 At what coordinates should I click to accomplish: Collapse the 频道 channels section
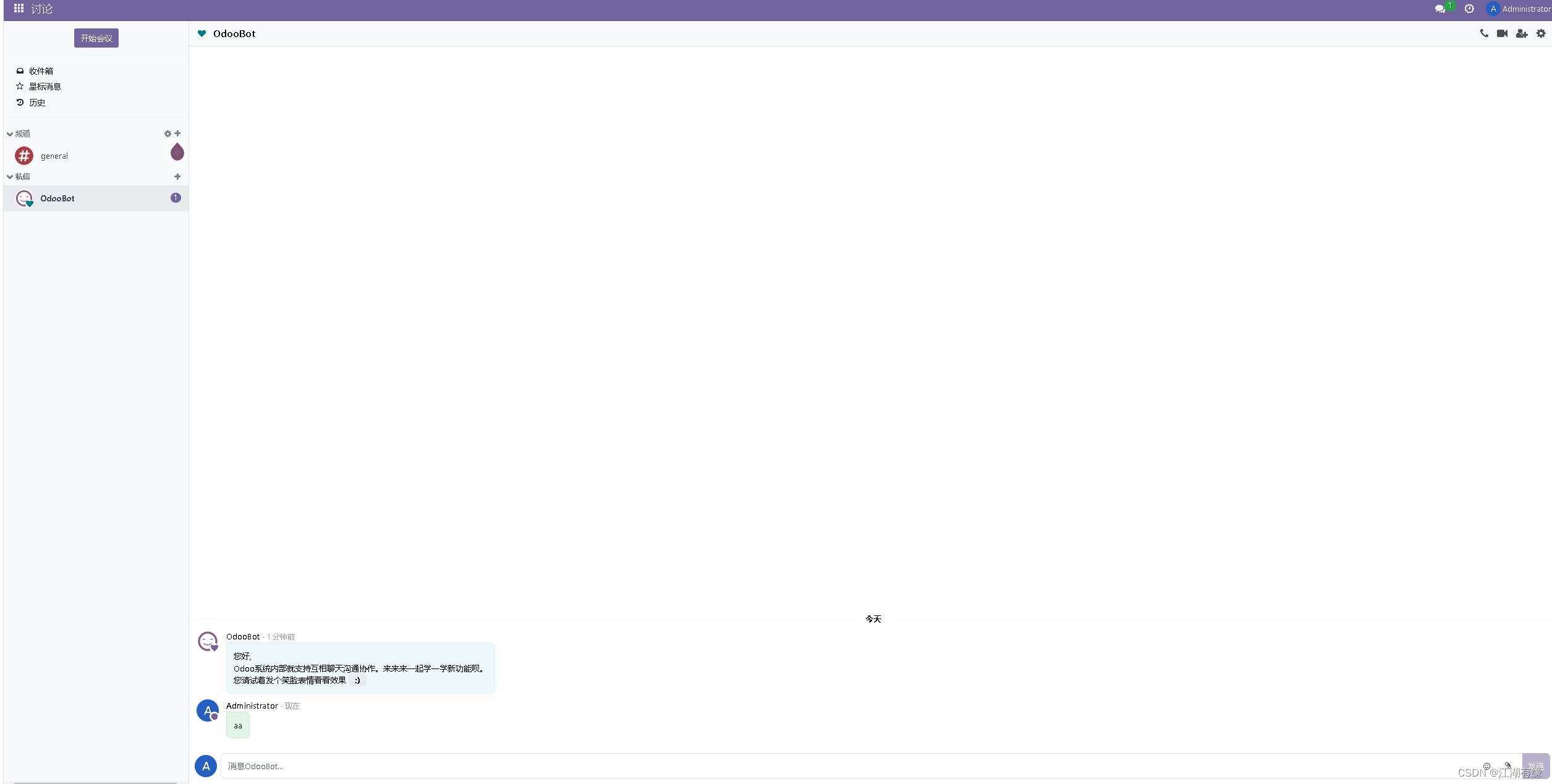[19, 133]
